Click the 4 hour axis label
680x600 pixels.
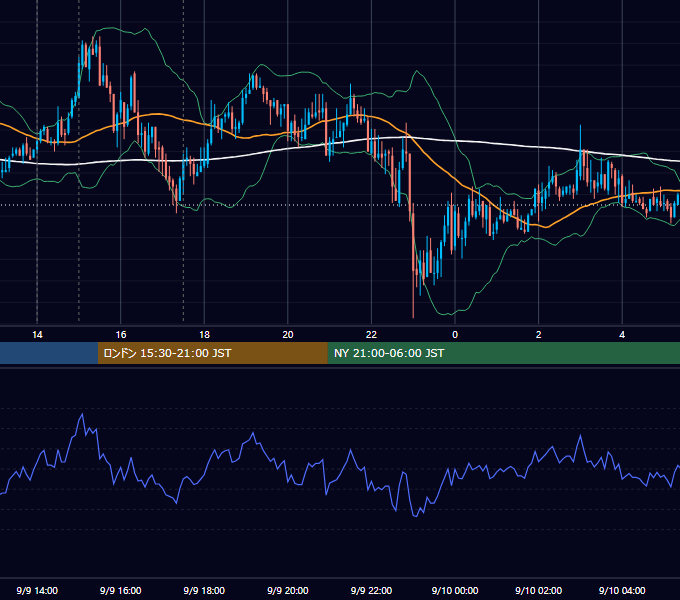[x=622, y=335]
